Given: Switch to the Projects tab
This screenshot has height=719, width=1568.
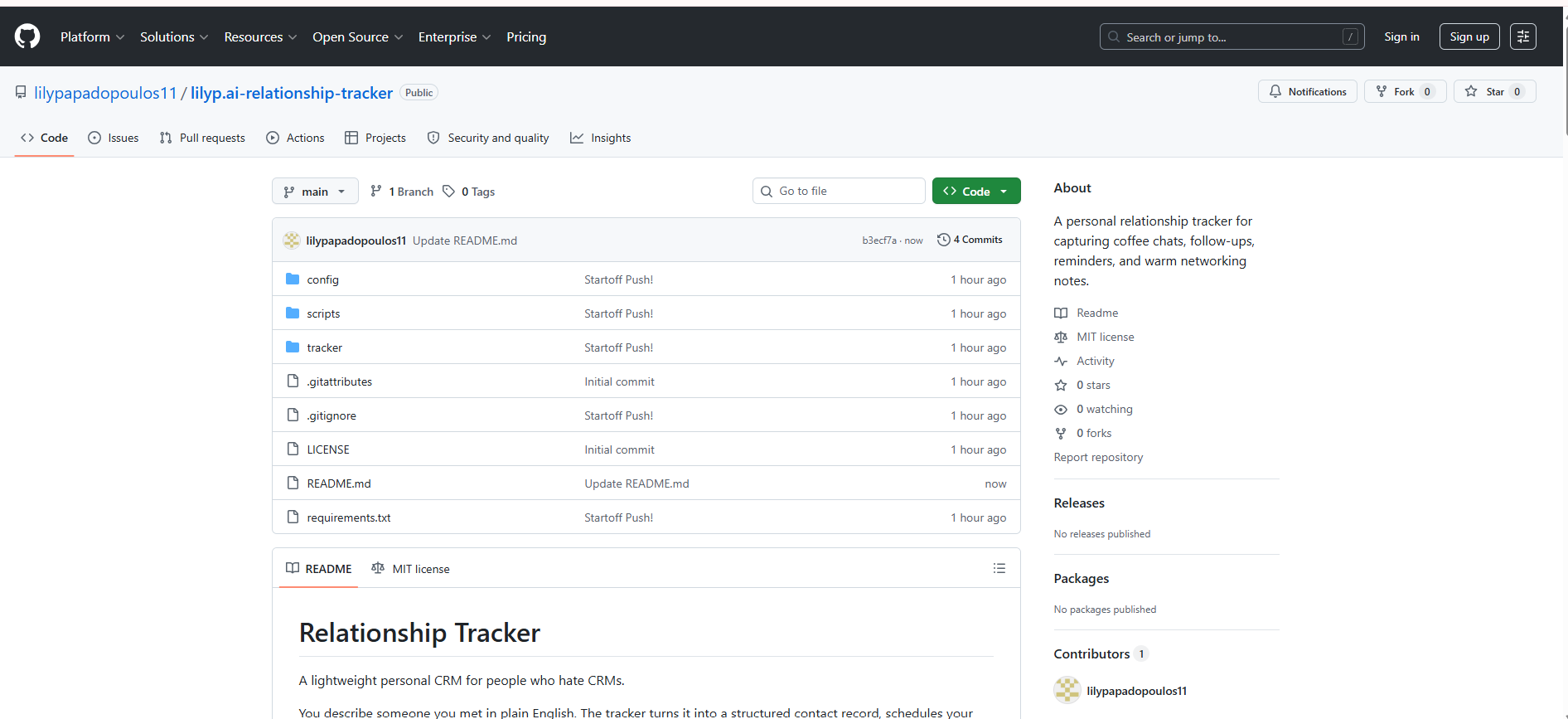Looking at the screenshot, I should pos(375,138).
